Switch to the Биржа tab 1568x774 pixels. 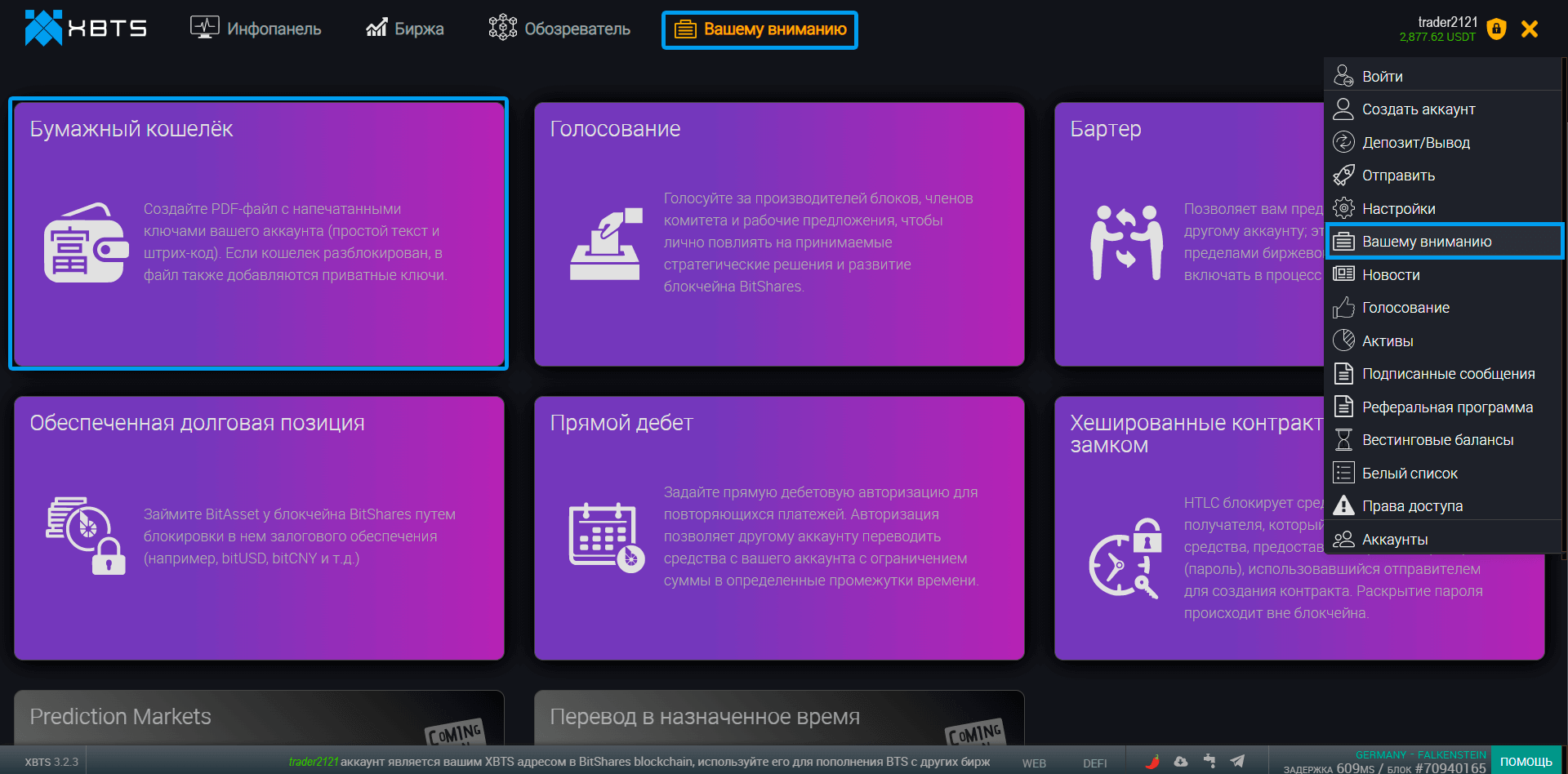coord(404,29)
